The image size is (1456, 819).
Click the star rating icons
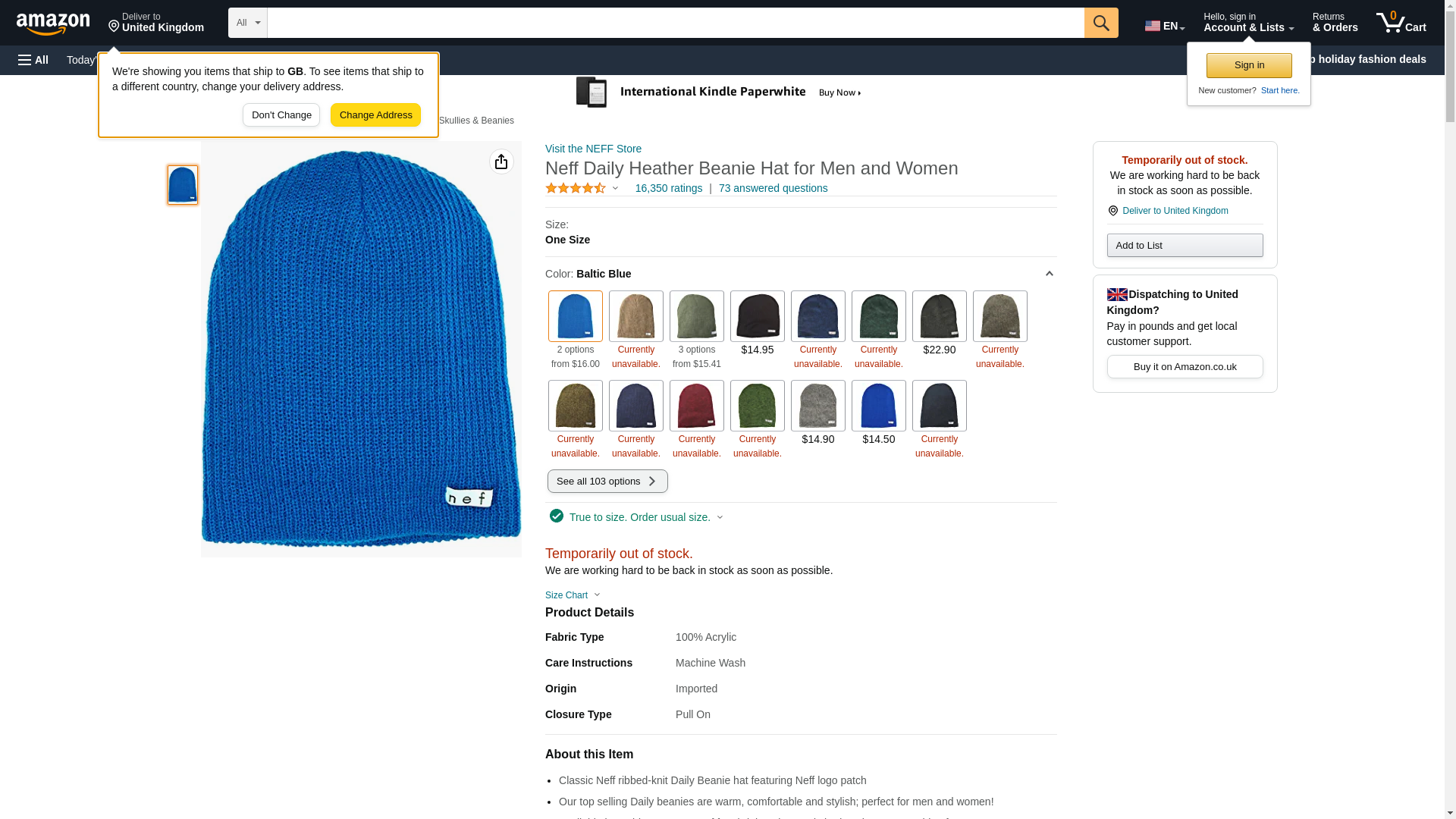576,188
